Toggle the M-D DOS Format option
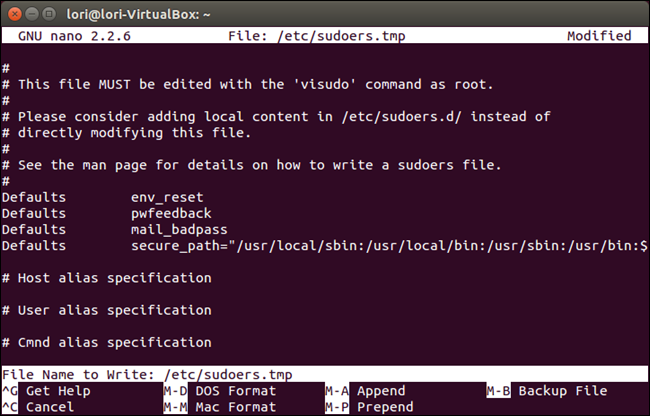The width and height of the screenshot is (650, 416). pos(219,391)
